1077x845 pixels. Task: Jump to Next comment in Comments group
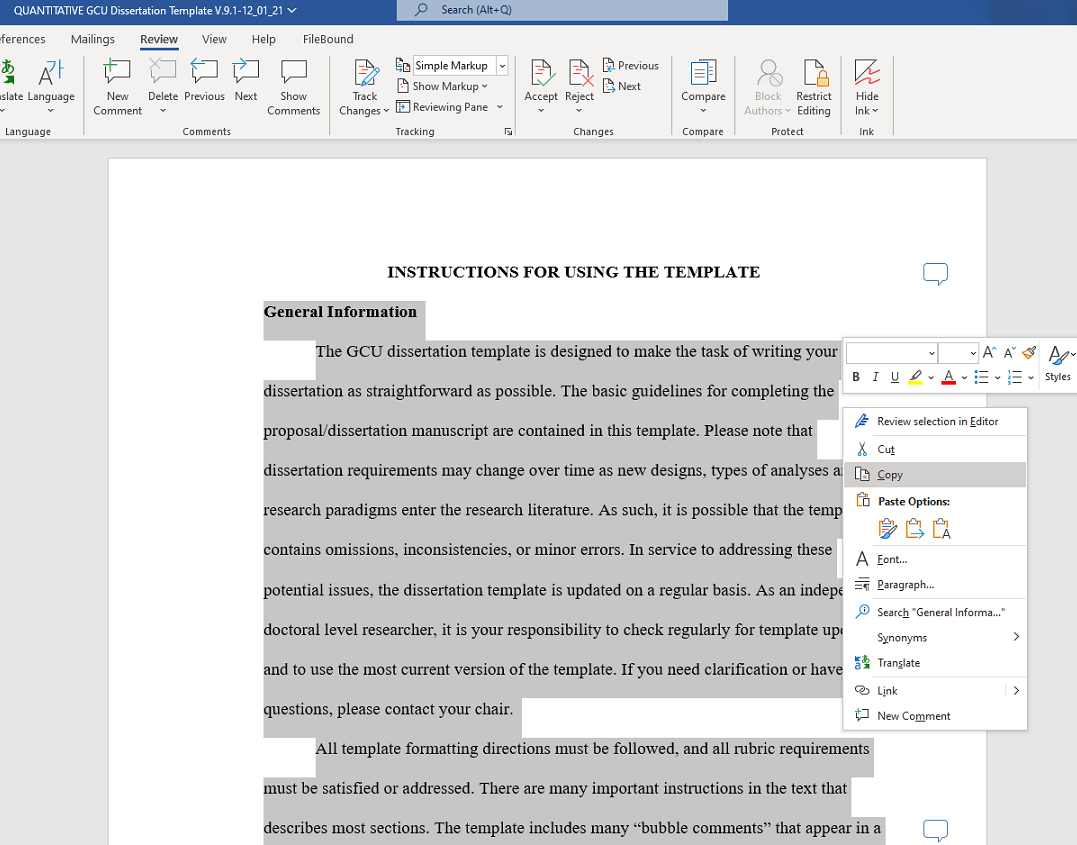(246, 74)
